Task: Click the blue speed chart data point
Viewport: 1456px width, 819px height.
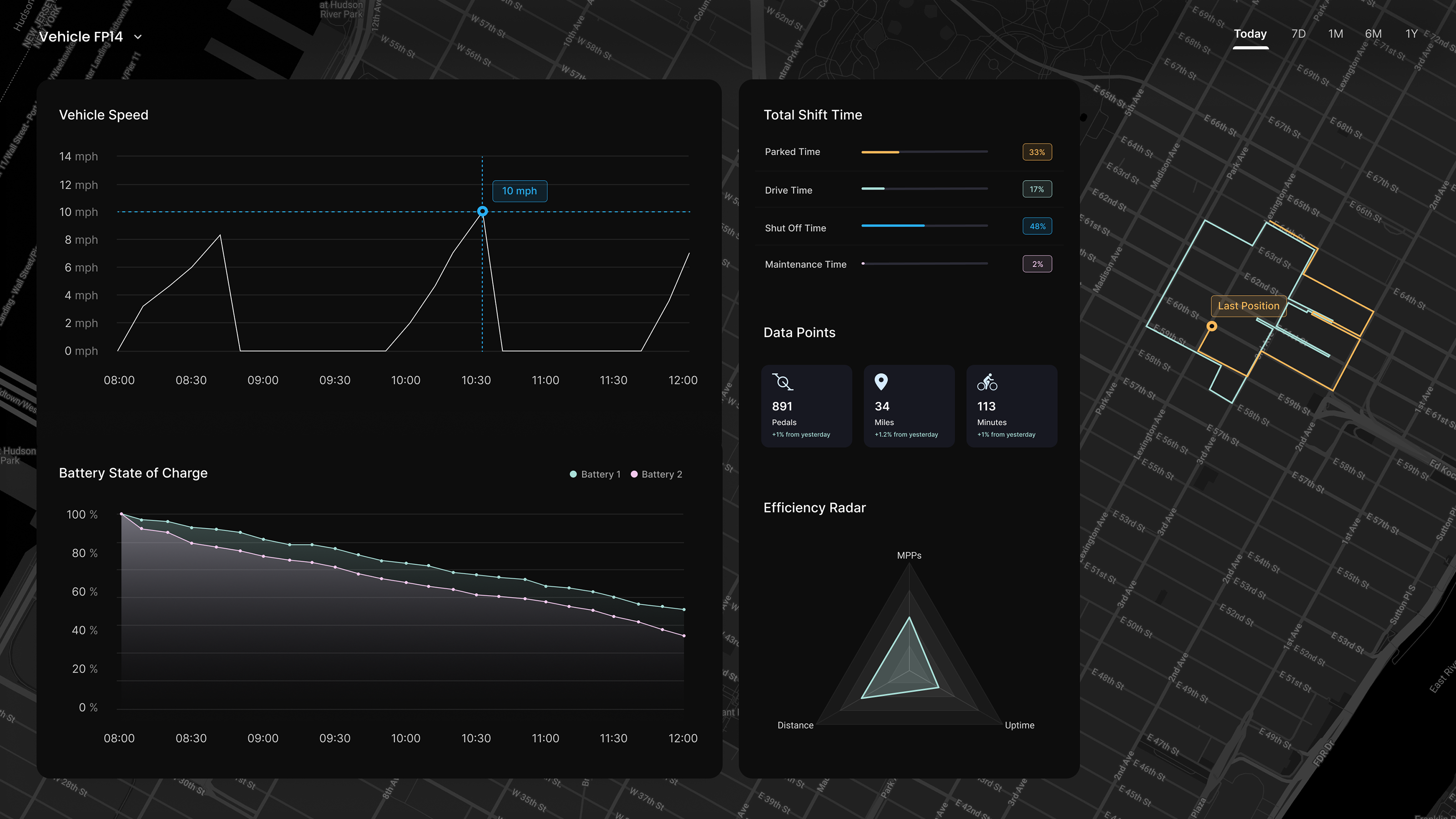Action: 482,212
